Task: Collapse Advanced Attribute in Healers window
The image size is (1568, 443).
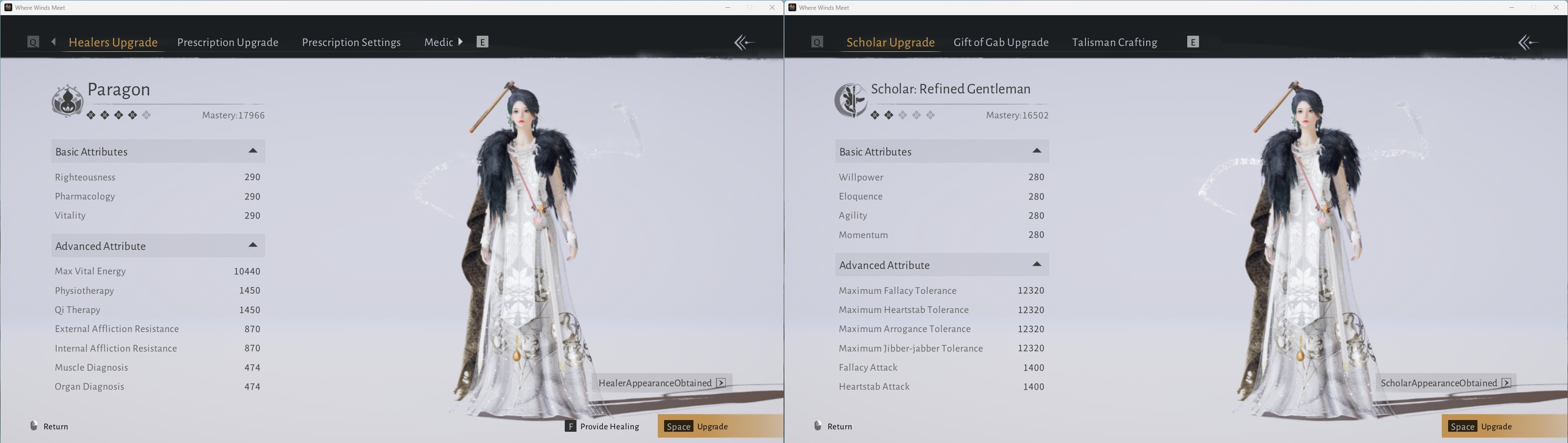Action: click(x=253, y=245)
